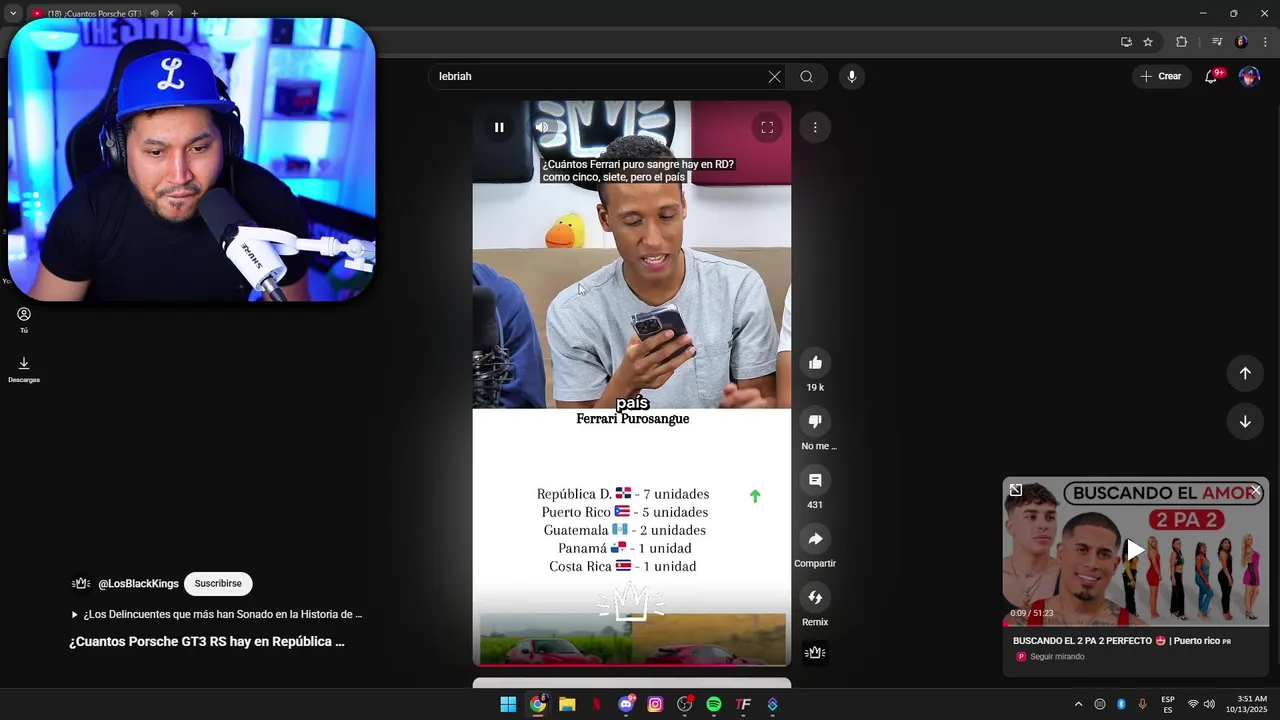Screen dimensions: 1280x720
Task: Start a voice search with the microphone
Action: click(x=851, y=76)
